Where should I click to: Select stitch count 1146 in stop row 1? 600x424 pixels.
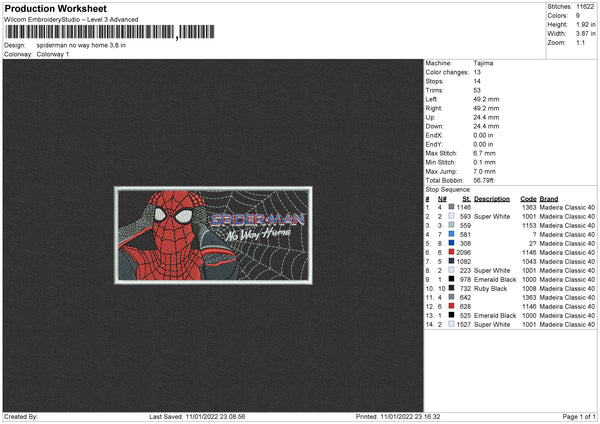coord(464,207)
